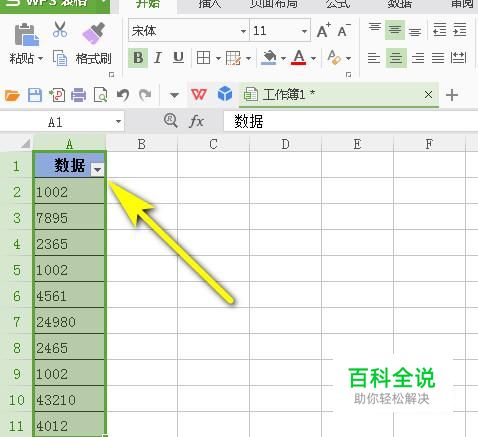Image resolution: width=478 pixels, height=437 pixels.
Task: Click the Cut scissors icon
Action: pos(60,29)
